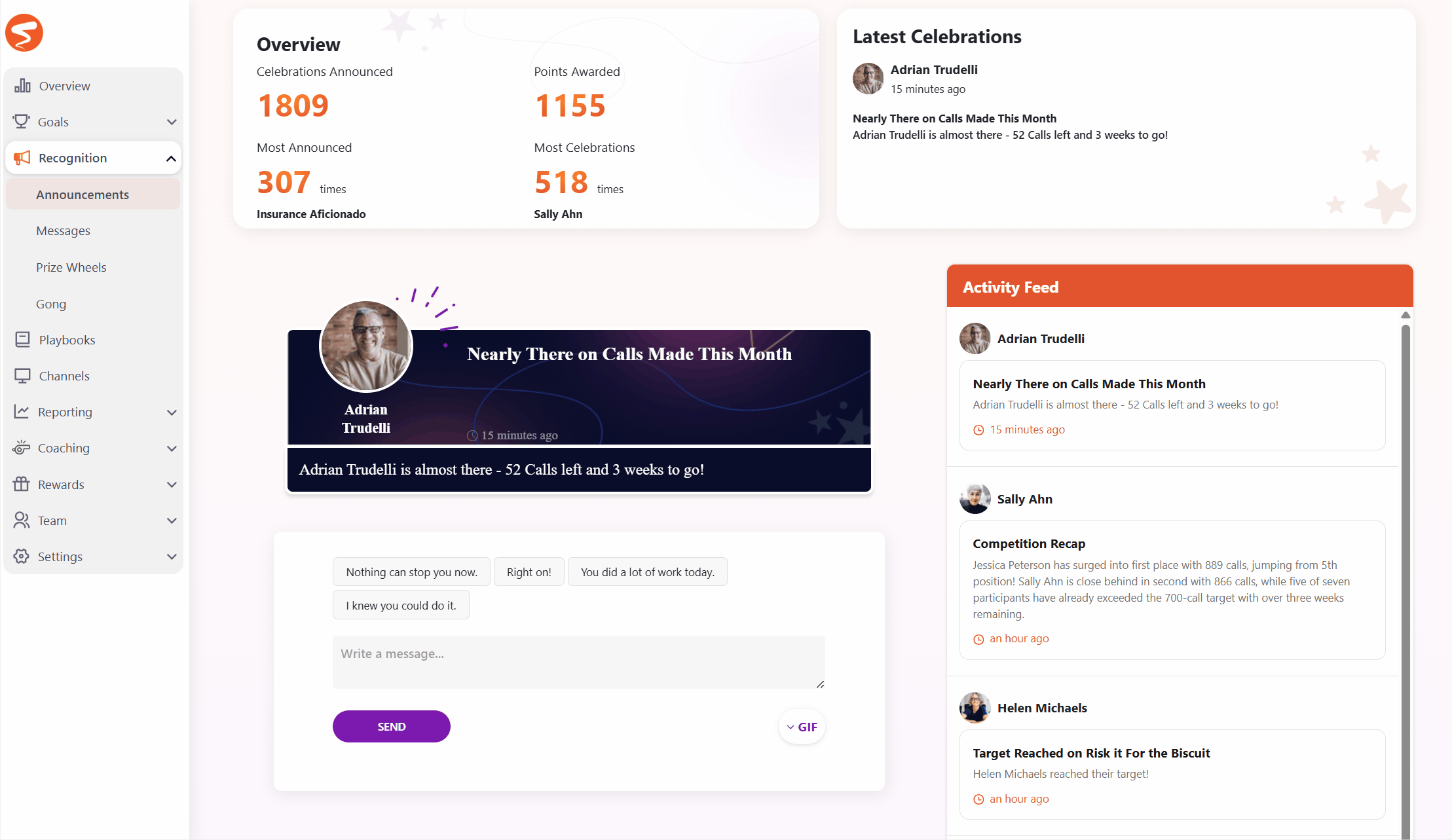Screen dimensions: 1452x840
Task: Collapse the Recognition section chevron
Action: point(171,158)
